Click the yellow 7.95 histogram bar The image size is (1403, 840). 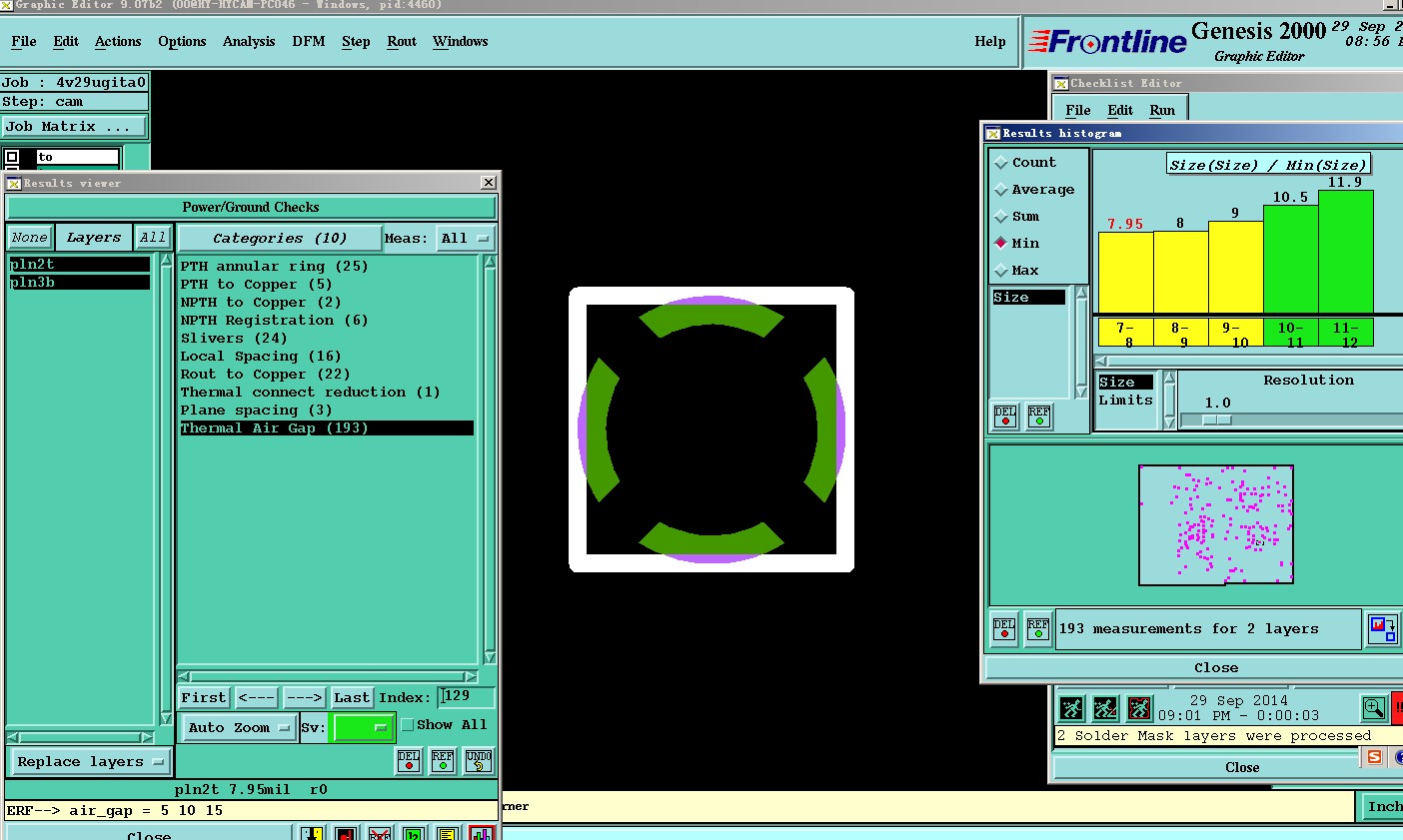pos(1125,273)
